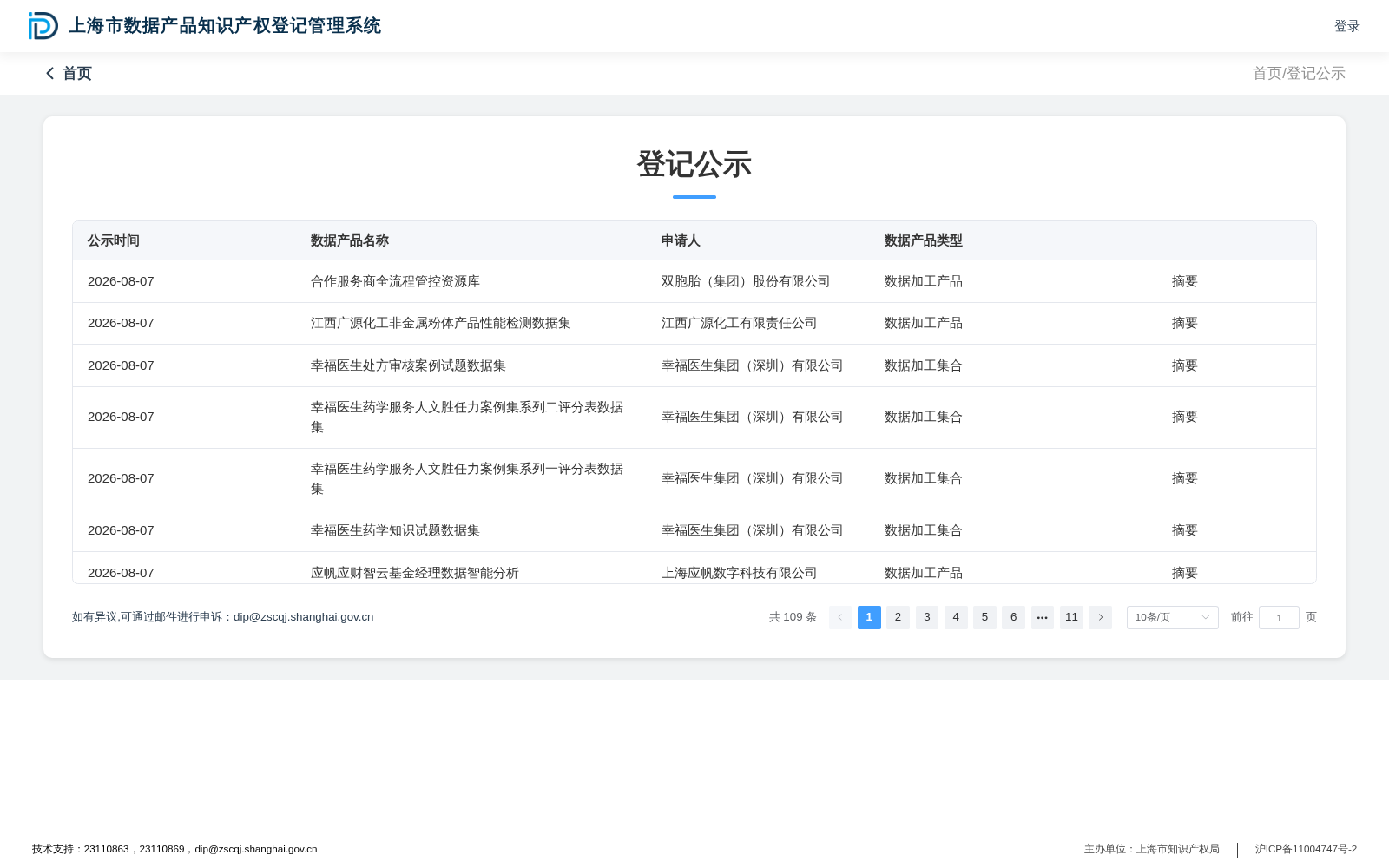Select page 4 in pagination
The width and height of the screenshot is (1389, 868).
pos(956,617)
